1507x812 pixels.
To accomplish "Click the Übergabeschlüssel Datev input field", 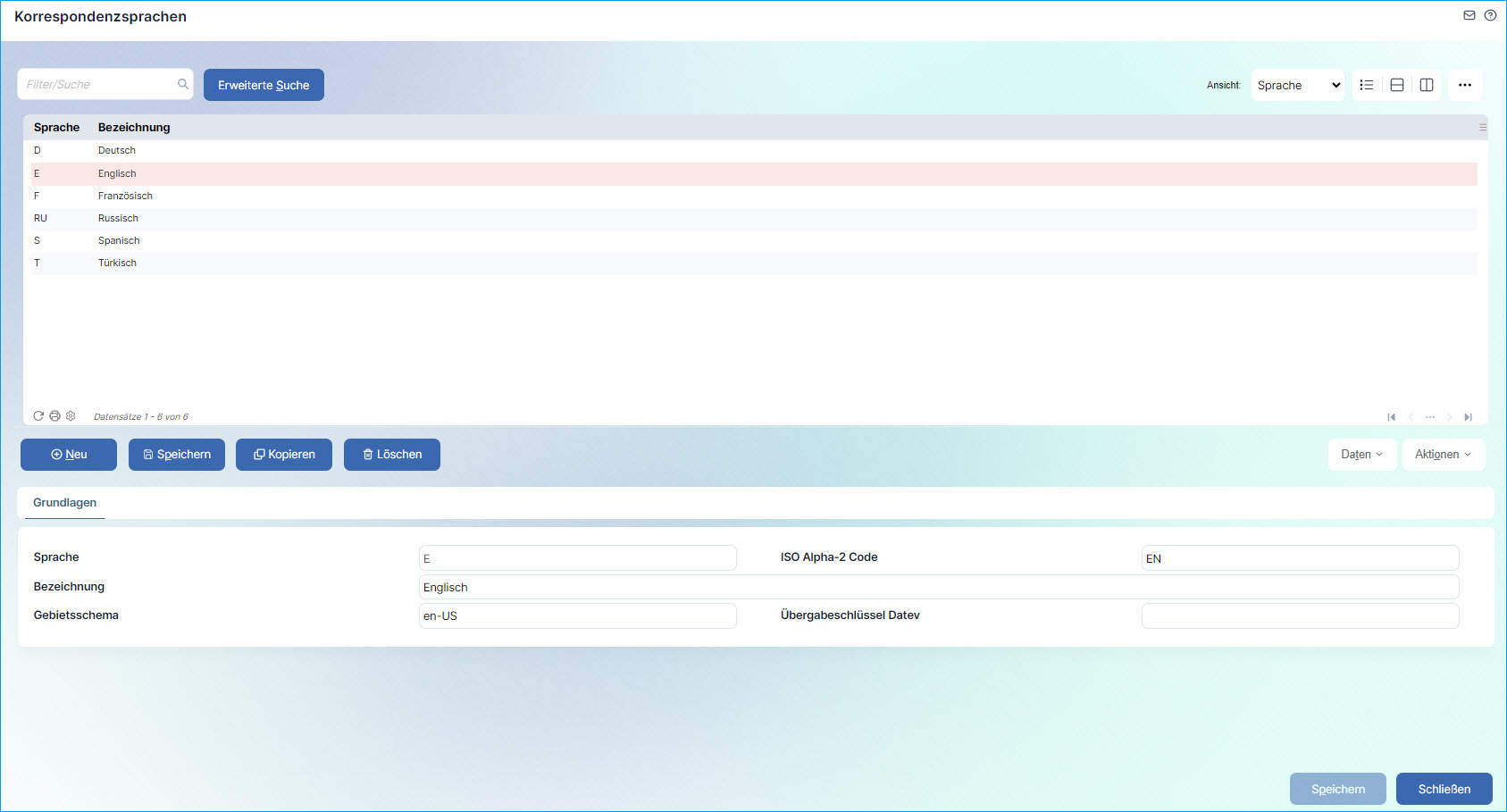I will coord(1300,615).
